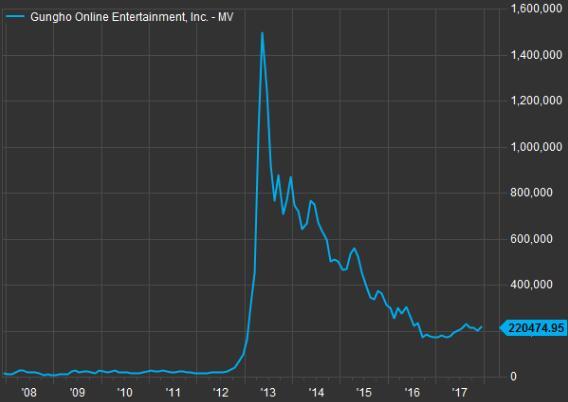Click the '16 x-axis year label
Image resolution: width=568 pixels, height=402 pixels.
[x=412, y=392]
